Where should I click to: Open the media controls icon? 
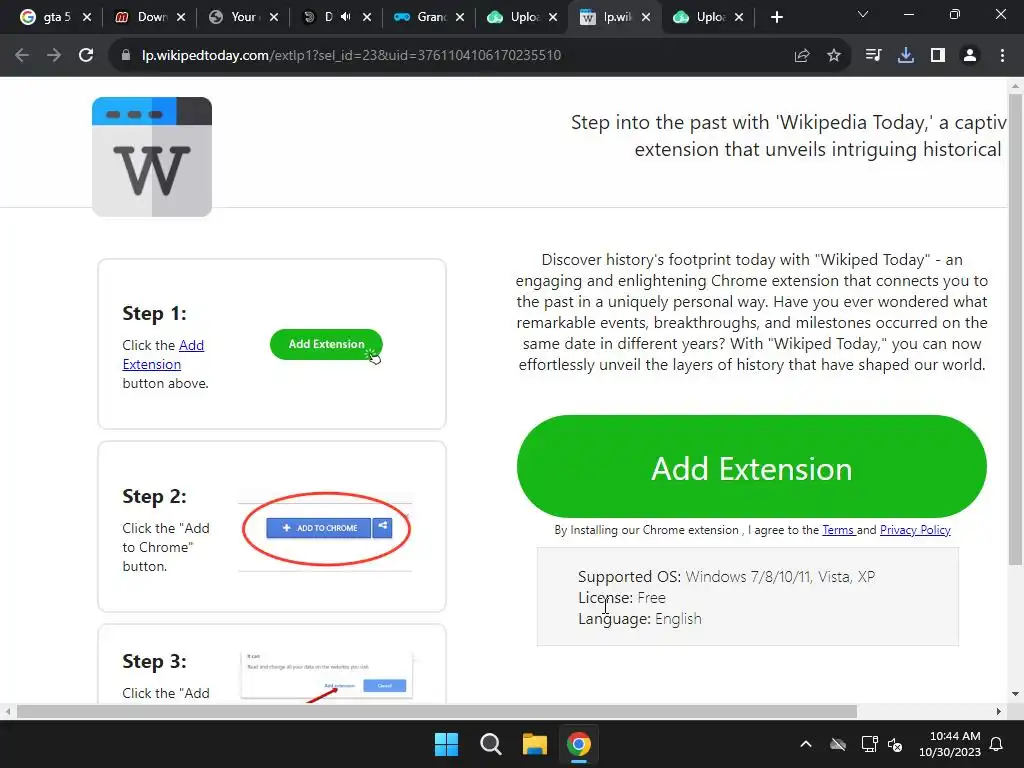(x=873, y=56)
